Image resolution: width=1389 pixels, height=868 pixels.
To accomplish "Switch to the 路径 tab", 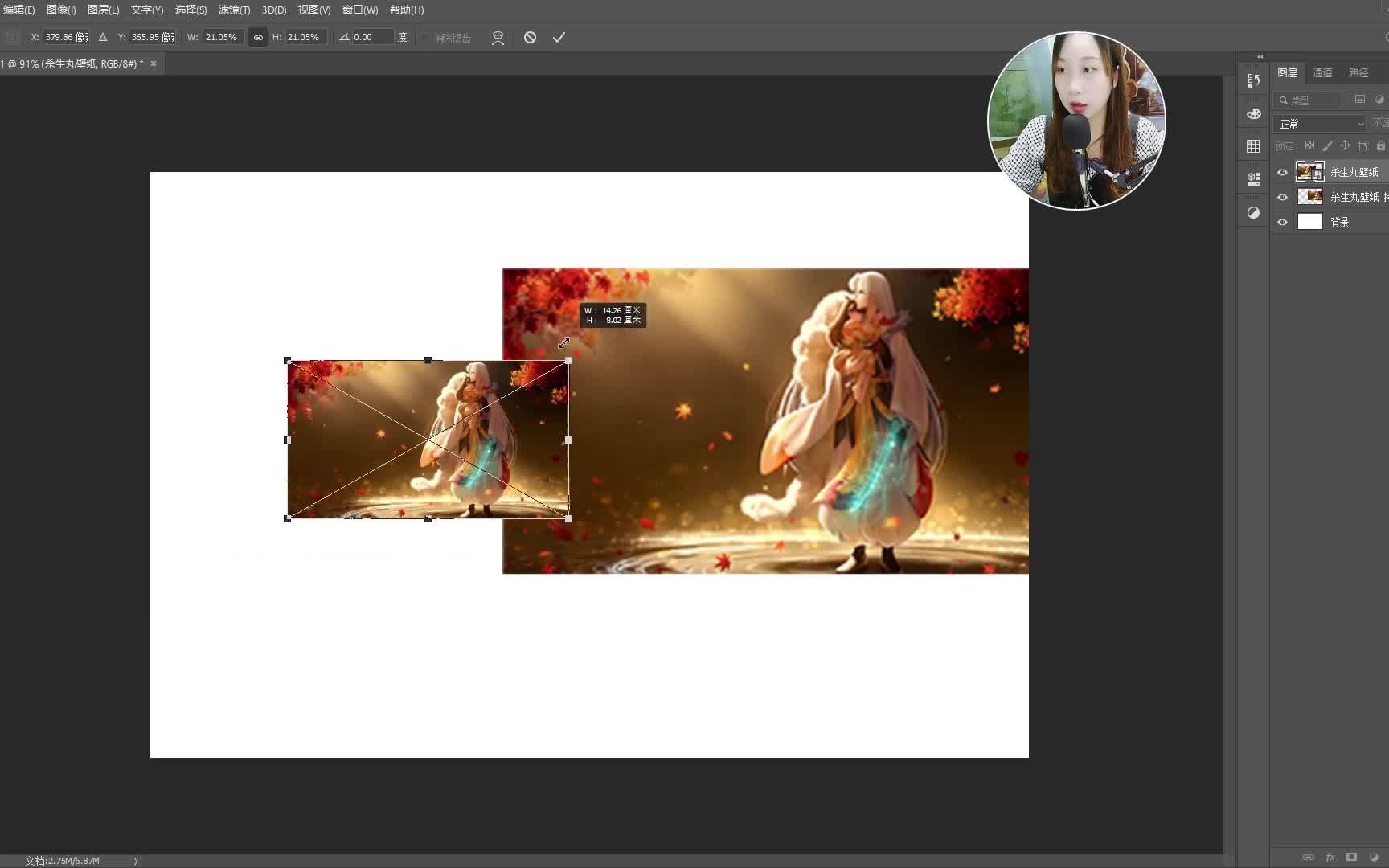I will pos(1358,72).
